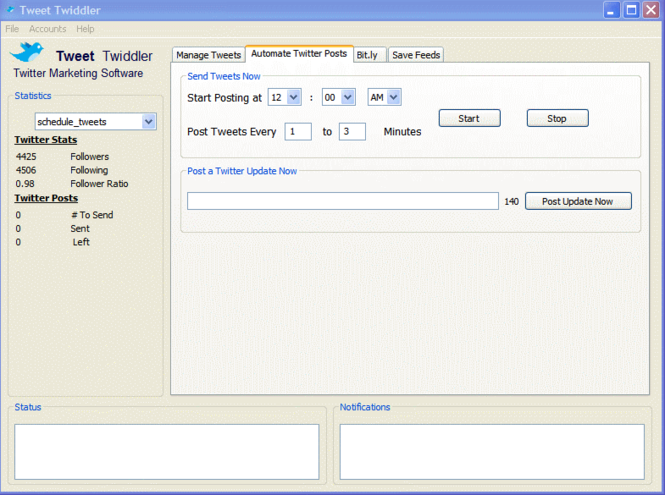Open the AM/PM dropdown
Viewport: 665px width, 495px height.
(394, 98)
